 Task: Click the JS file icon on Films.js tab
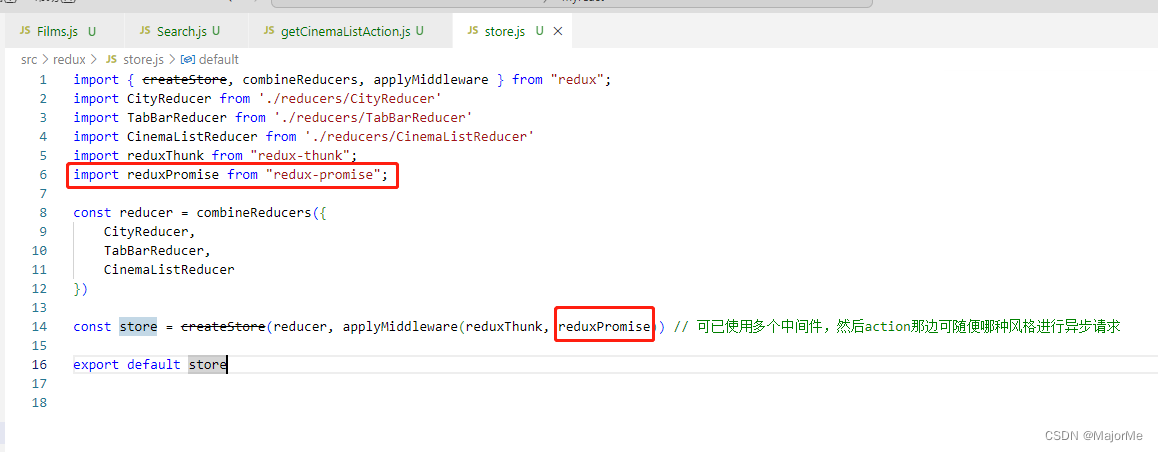pos(26,31)
